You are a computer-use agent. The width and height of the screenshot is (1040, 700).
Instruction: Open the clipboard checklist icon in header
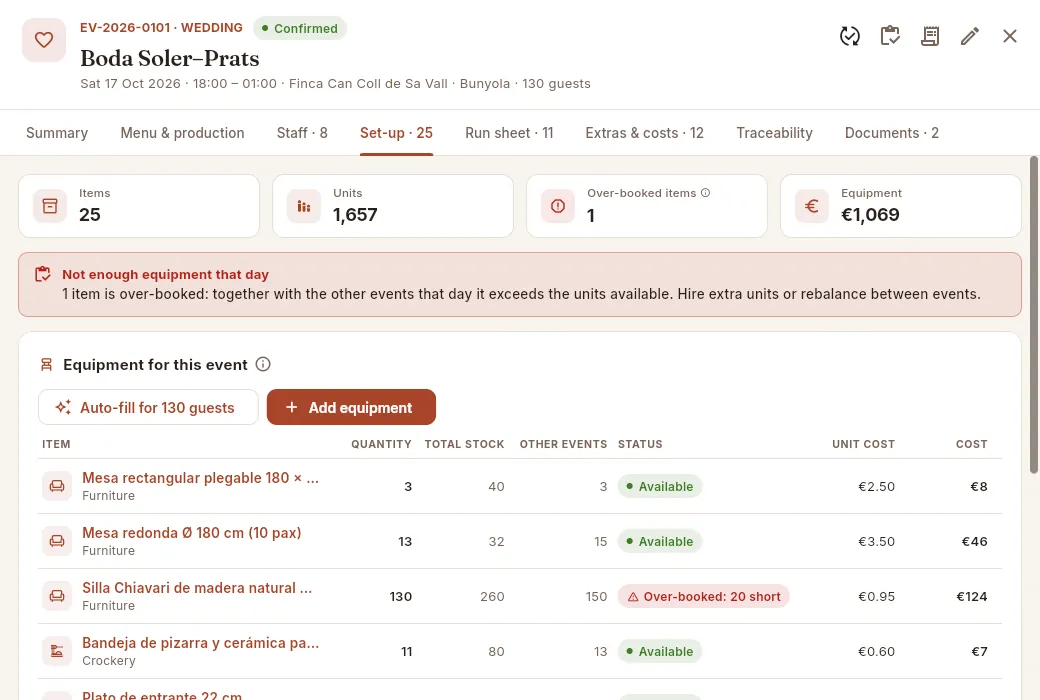point(890,36)
